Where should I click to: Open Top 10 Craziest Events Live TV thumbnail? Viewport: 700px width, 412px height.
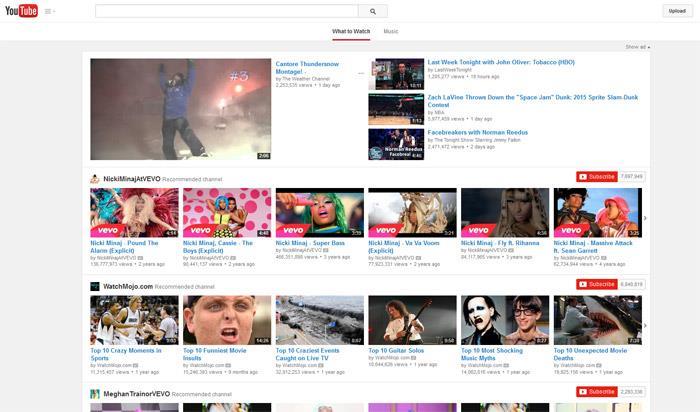pos(320,320)
